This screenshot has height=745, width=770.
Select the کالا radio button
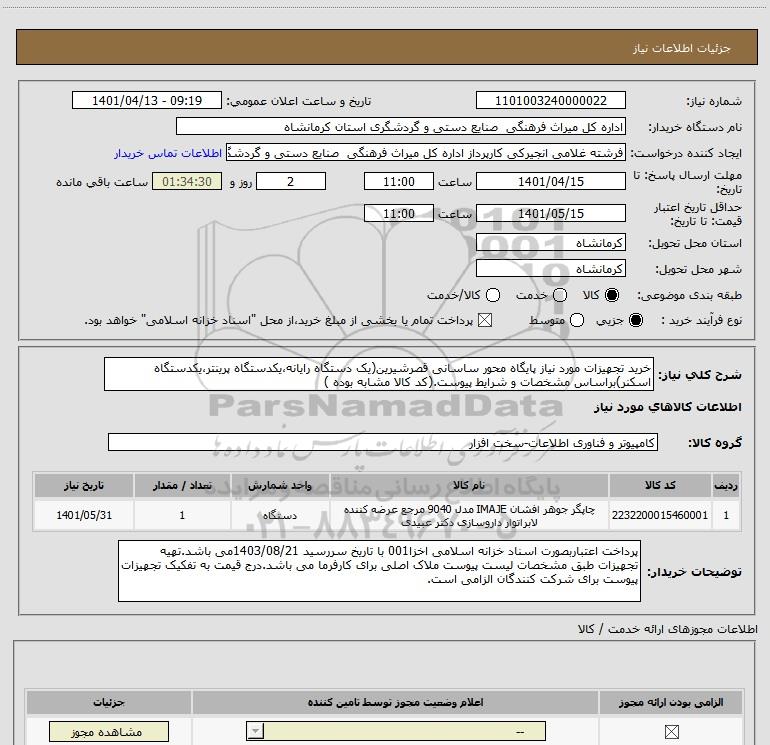(612, 295)
